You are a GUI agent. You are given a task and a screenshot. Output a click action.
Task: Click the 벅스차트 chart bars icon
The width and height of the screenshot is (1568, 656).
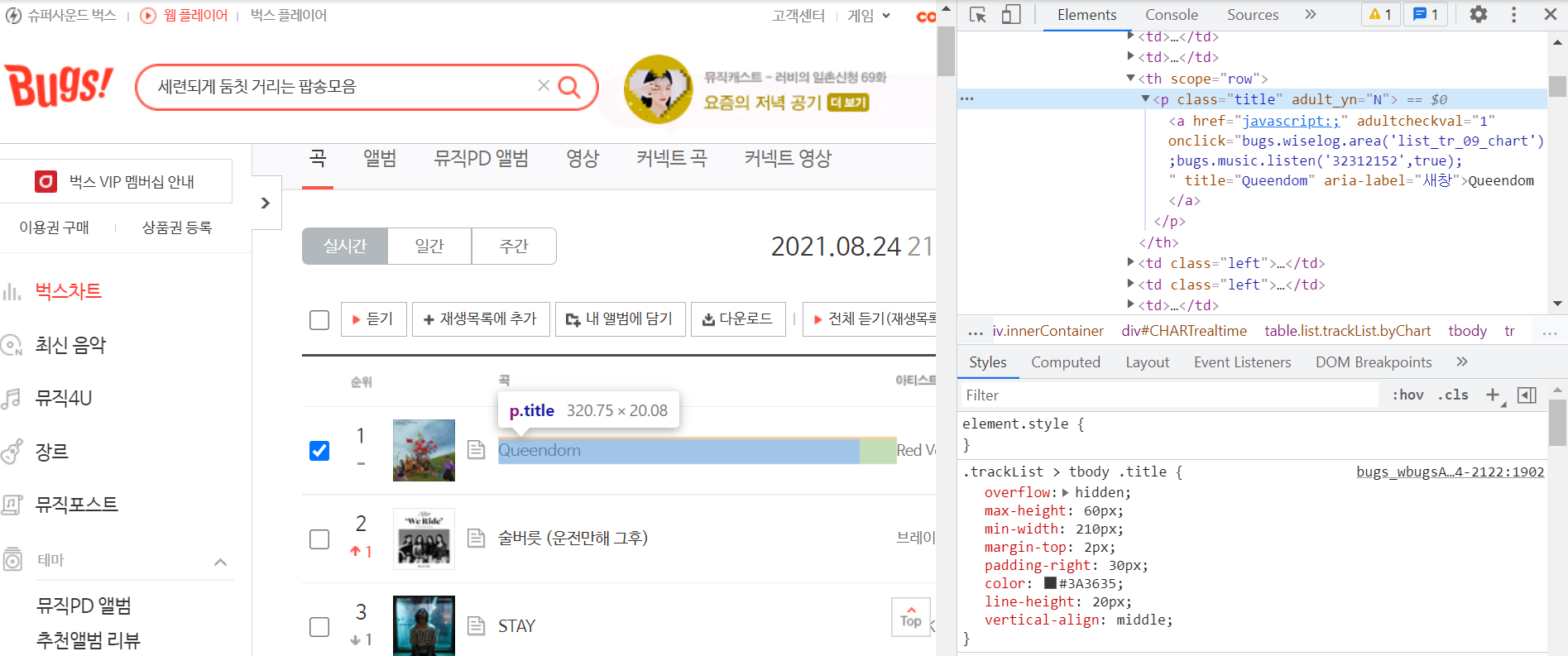pos(12,291)
